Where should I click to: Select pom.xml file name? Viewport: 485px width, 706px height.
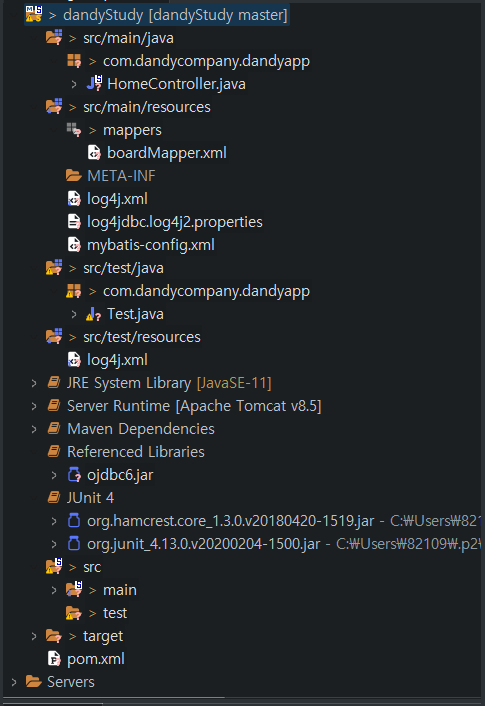(95, 659)
